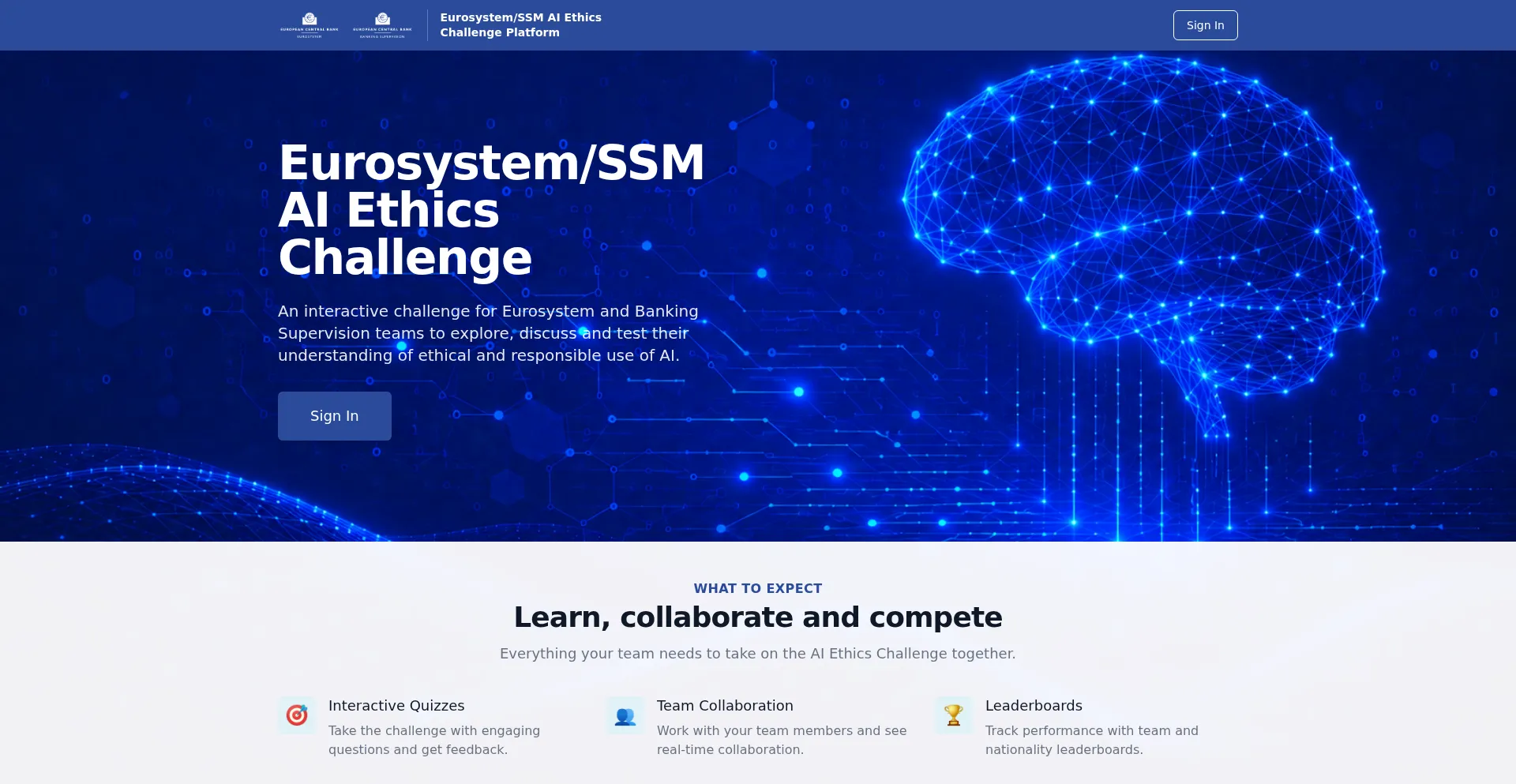Select the Interactive Quizzes heading
The image size is (1516, 784).
pyautogui.click(x=396, y=706)
